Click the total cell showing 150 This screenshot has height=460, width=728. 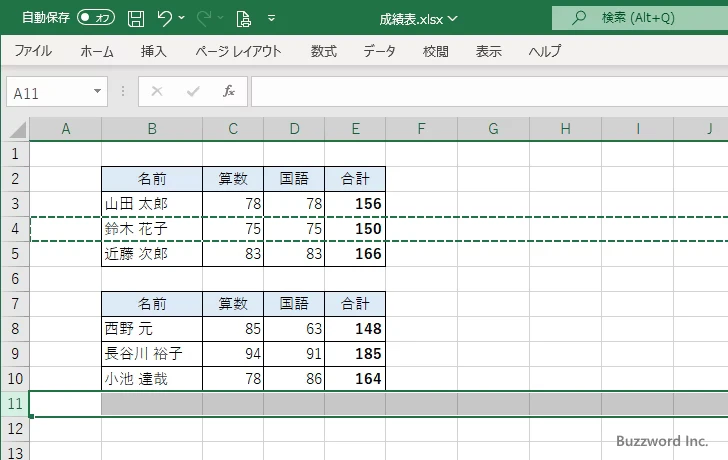[355, 229]
